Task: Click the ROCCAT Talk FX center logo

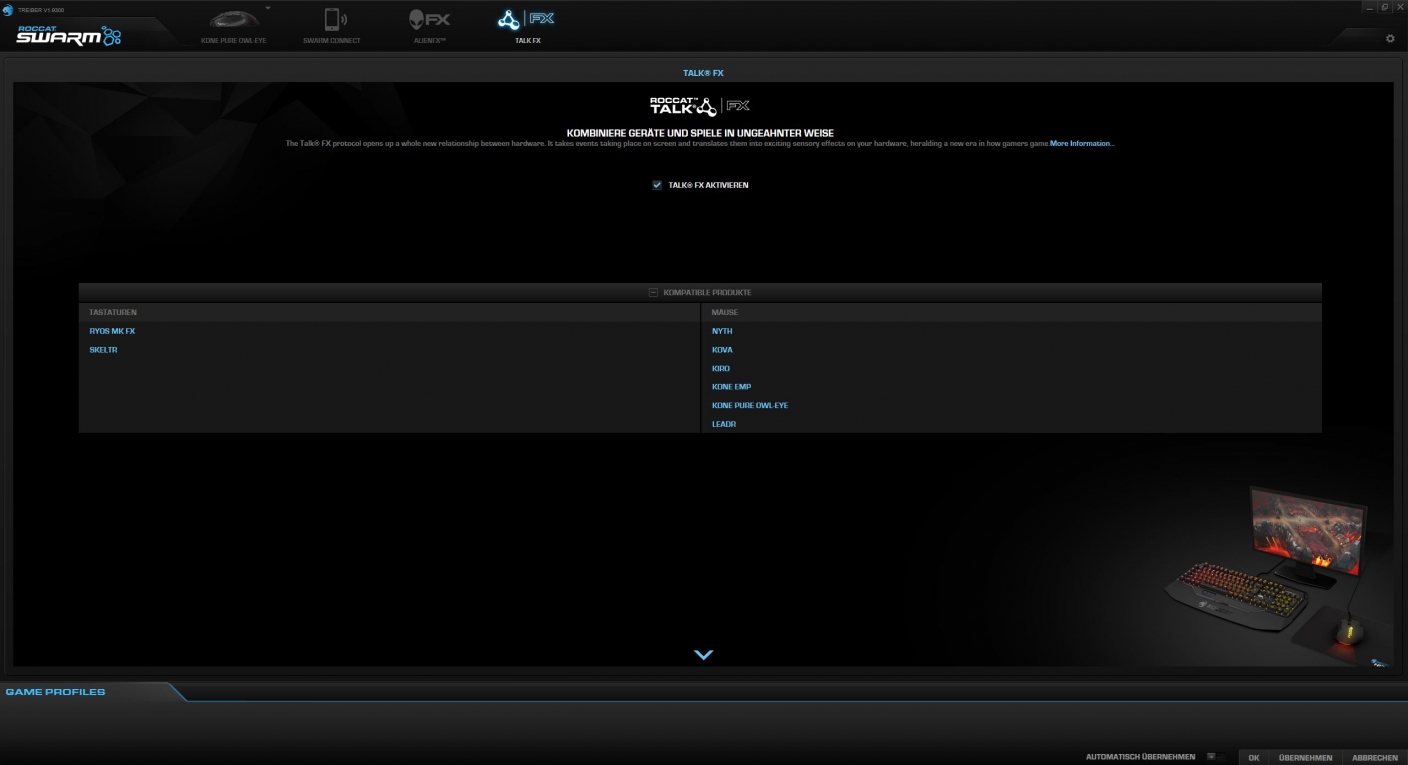Action: tap(700, 106)
